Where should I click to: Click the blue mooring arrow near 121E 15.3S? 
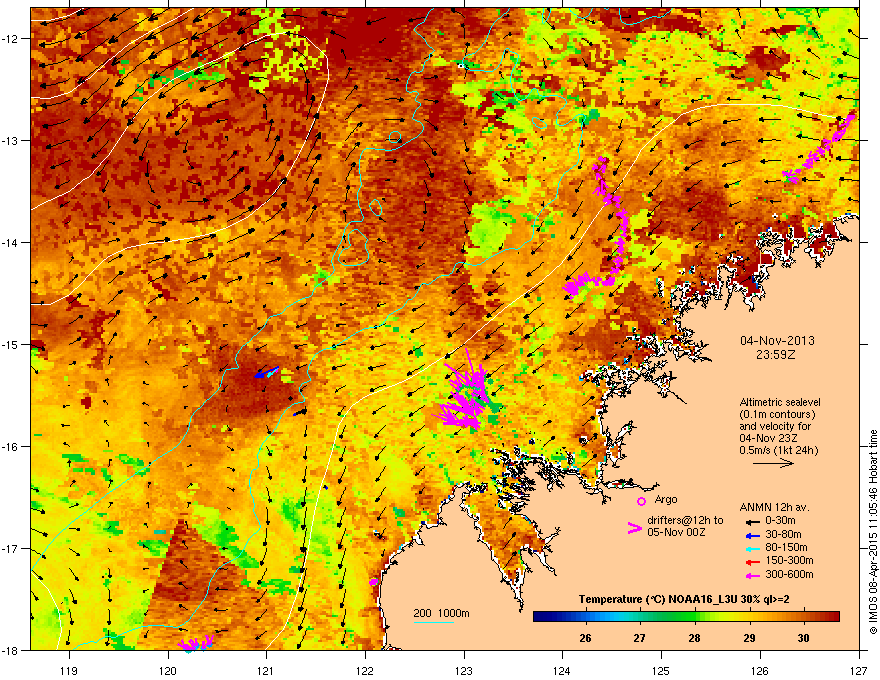coord(266,373)
